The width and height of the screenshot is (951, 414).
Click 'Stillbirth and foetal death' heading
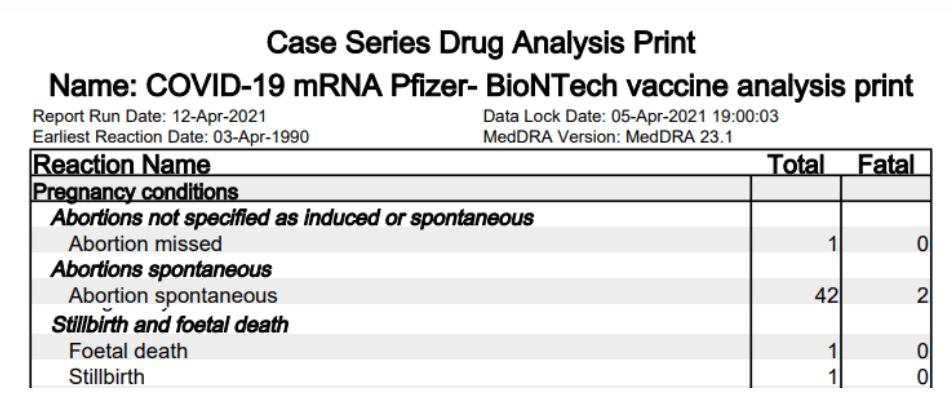(x=170, y=324)
